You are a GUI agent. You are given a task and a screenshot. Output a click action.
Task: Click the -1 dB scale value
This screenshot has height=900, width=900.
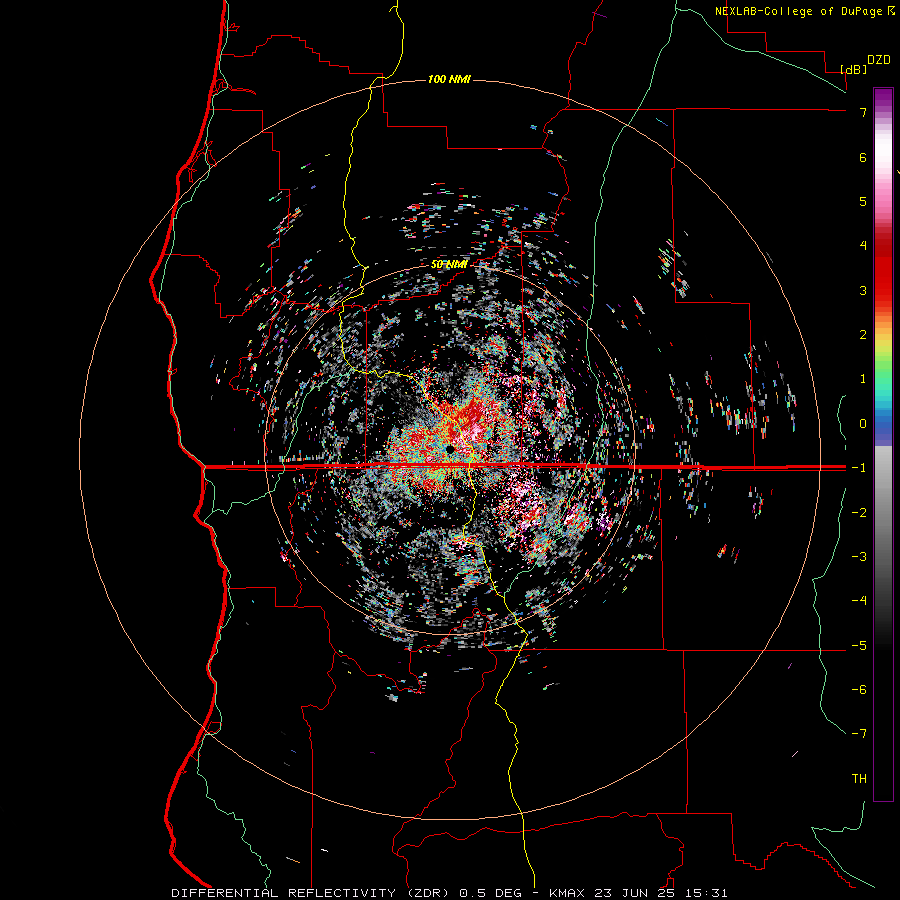tap(859, 467)
